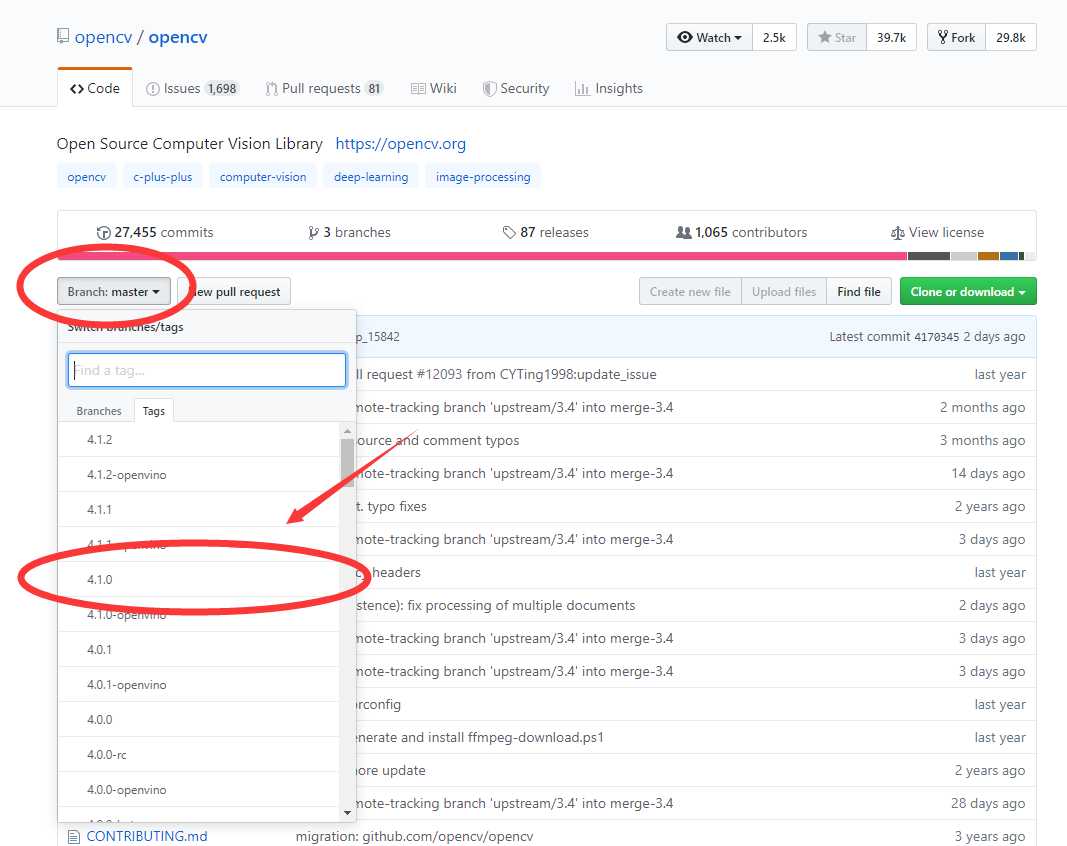Click the Fork icon
Screen dimensions: 1067x846
coord(942,37)
